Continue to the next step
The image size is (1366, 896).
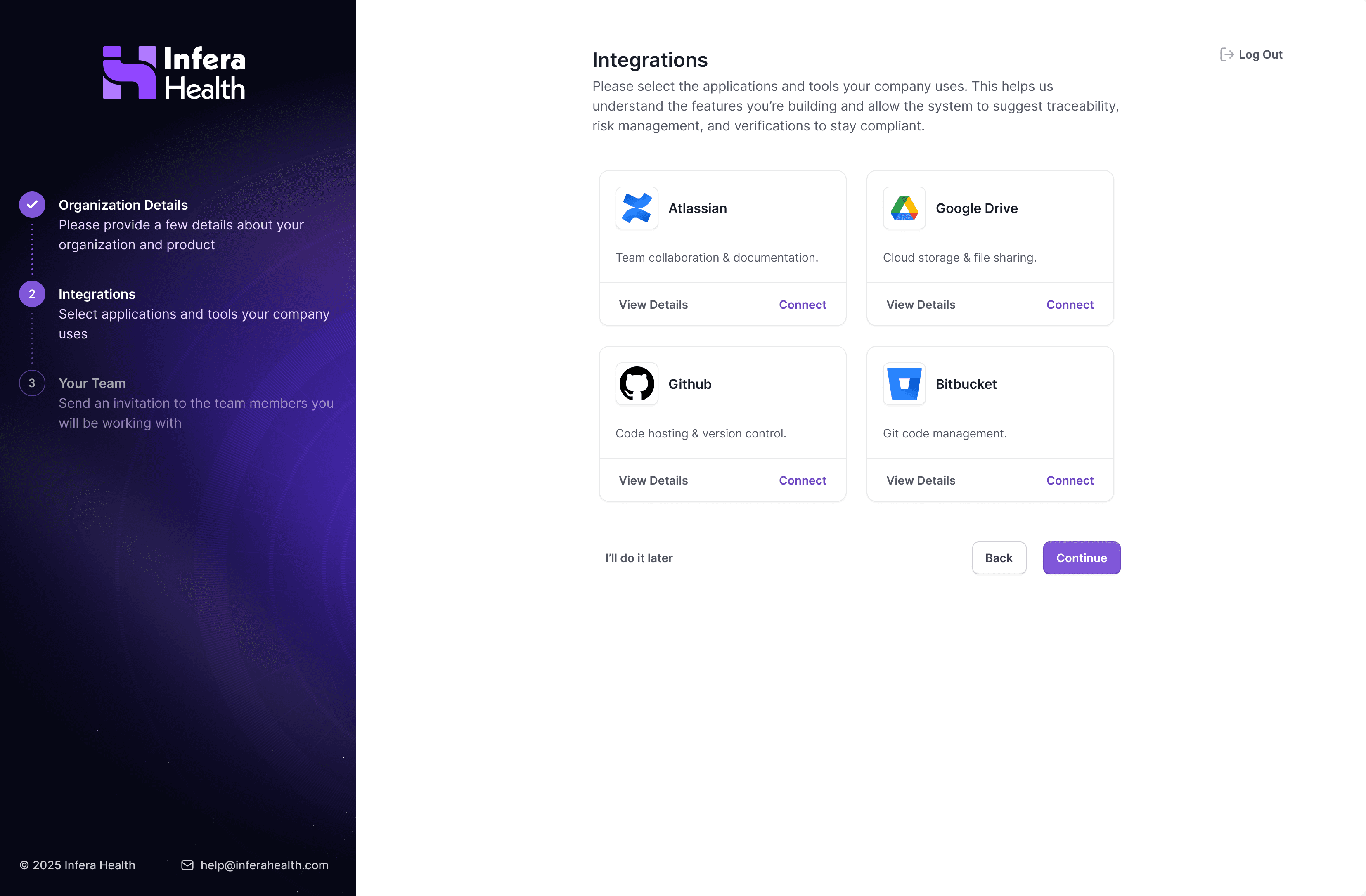click(x=1081, y=557)
